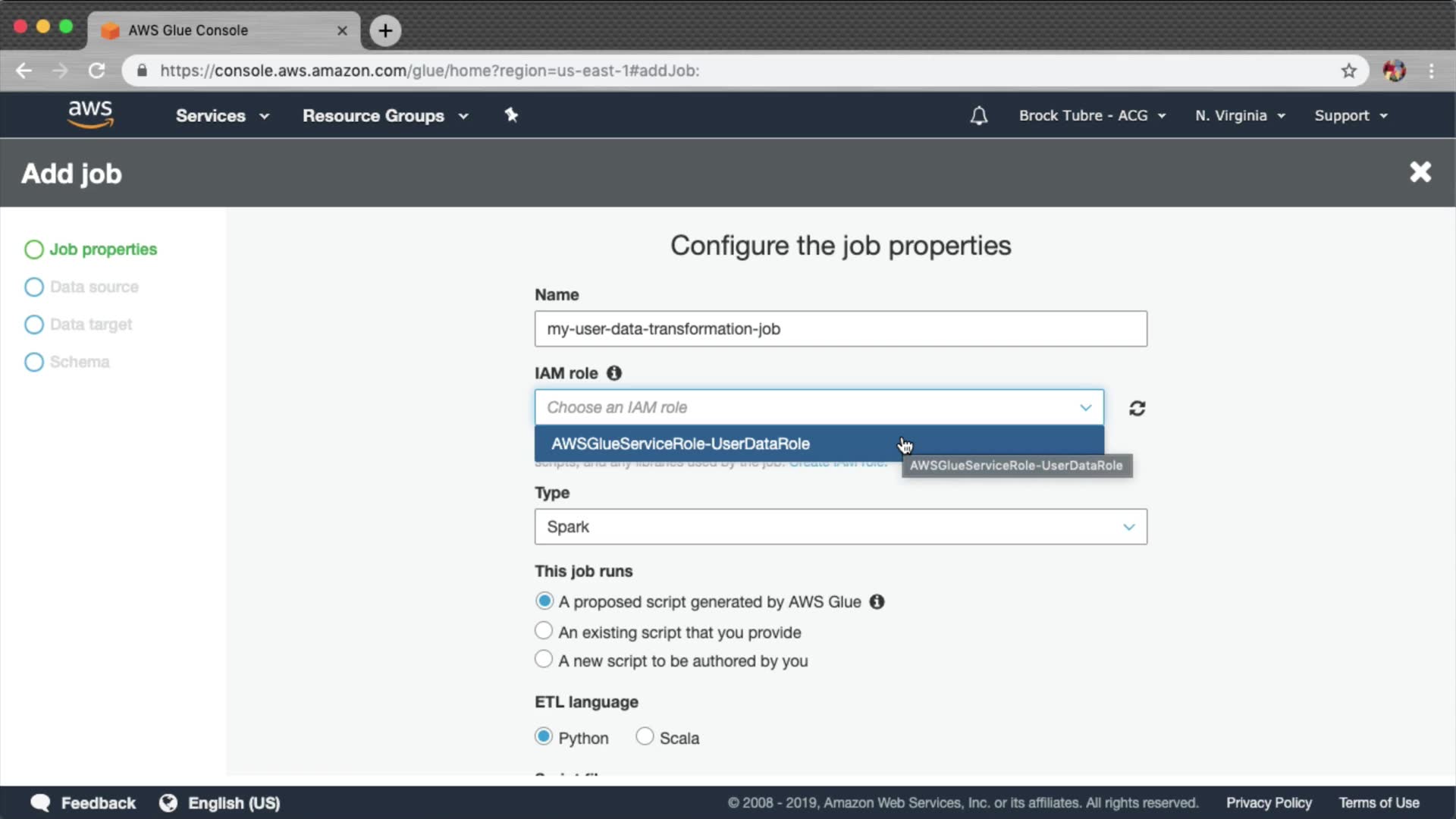Choose AWSGlueServiceRole-UserDataRole from the list

[680, 444]
